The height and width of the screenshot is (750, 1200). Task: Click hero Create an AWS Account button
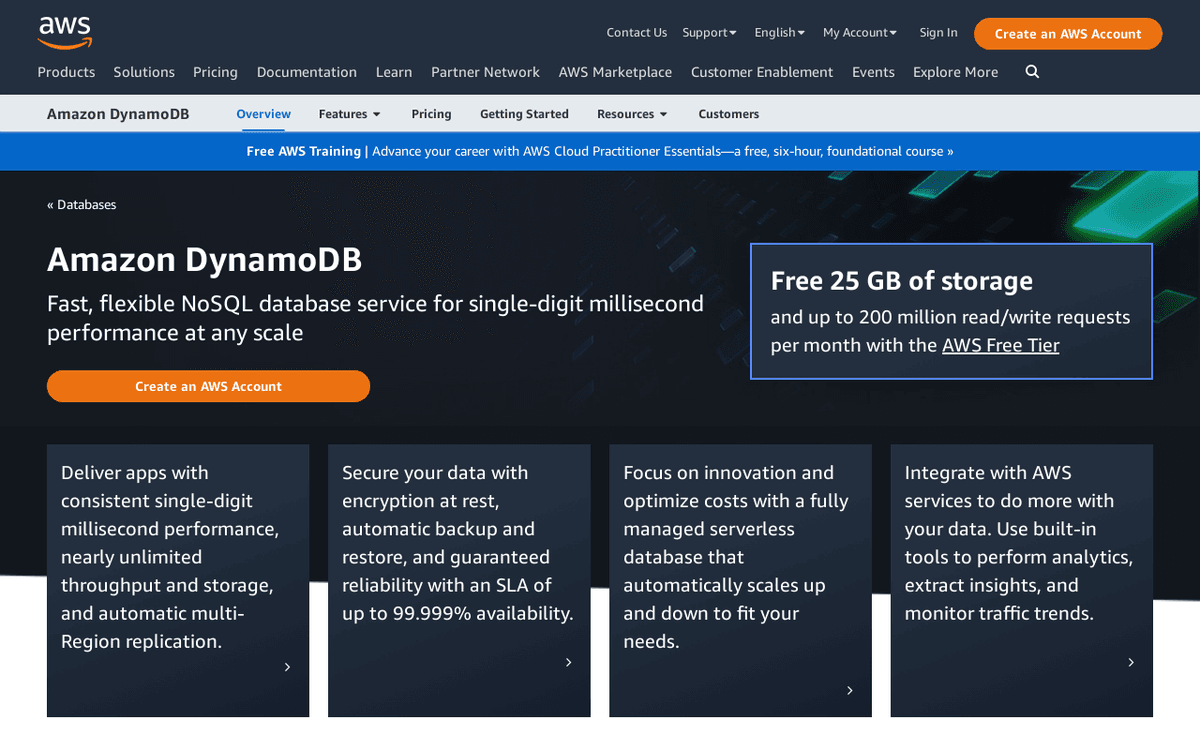pos(208,386)
